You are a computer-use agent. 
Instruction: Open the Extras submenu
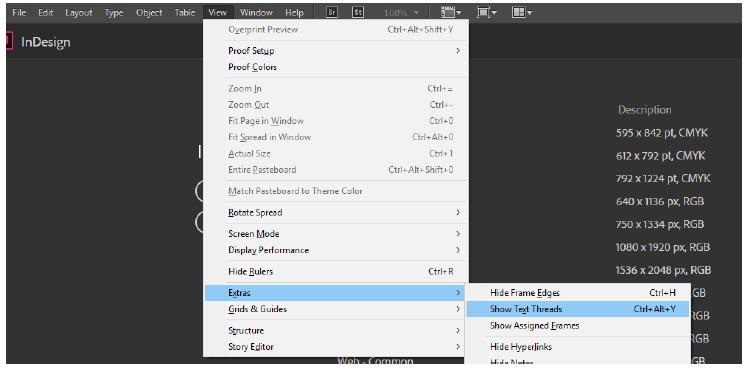pos(336,293)
